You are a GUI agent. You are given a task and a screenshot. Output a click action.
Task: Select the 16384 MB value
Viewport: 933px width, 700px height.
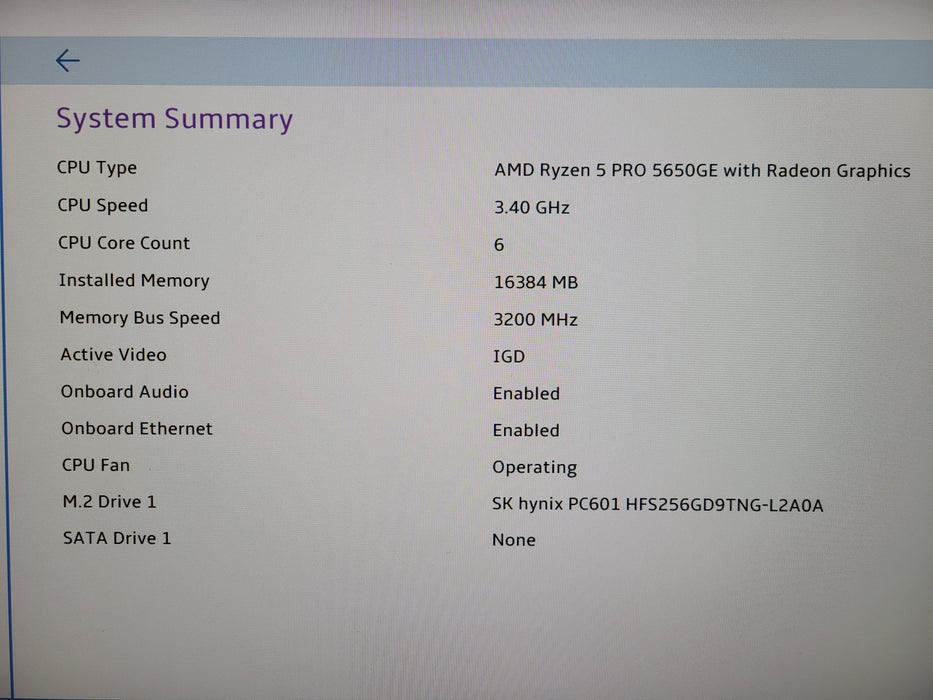536,282
